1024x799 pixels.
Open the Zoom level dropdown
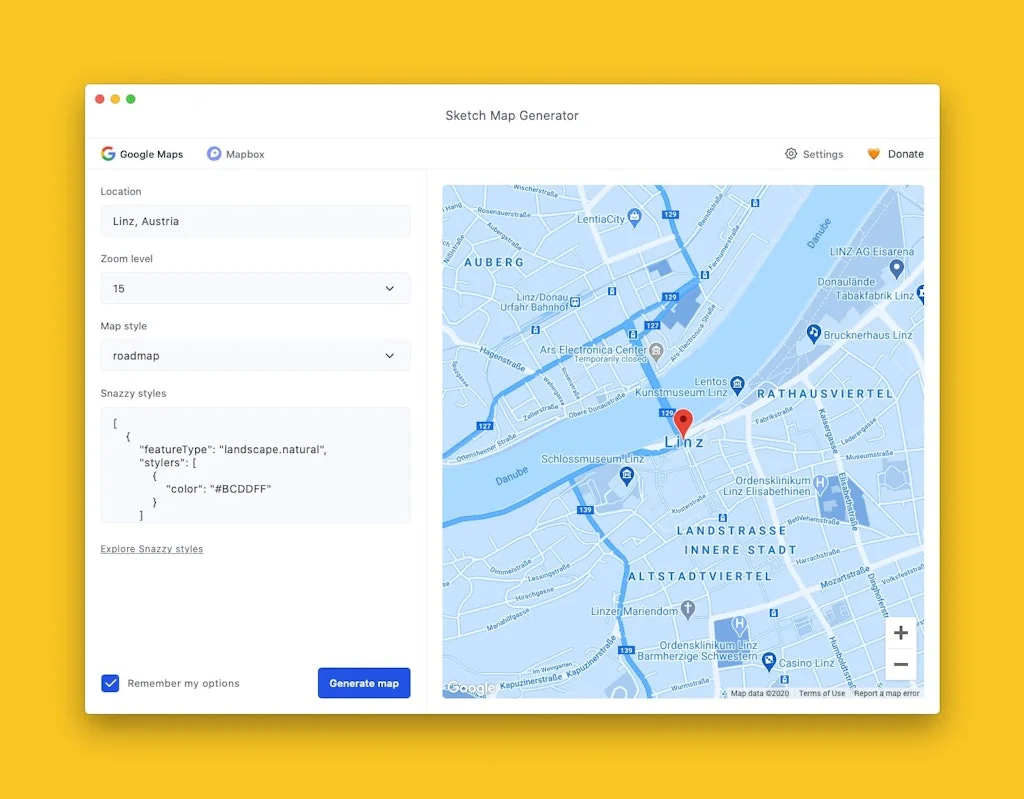[x=255, y=288]
